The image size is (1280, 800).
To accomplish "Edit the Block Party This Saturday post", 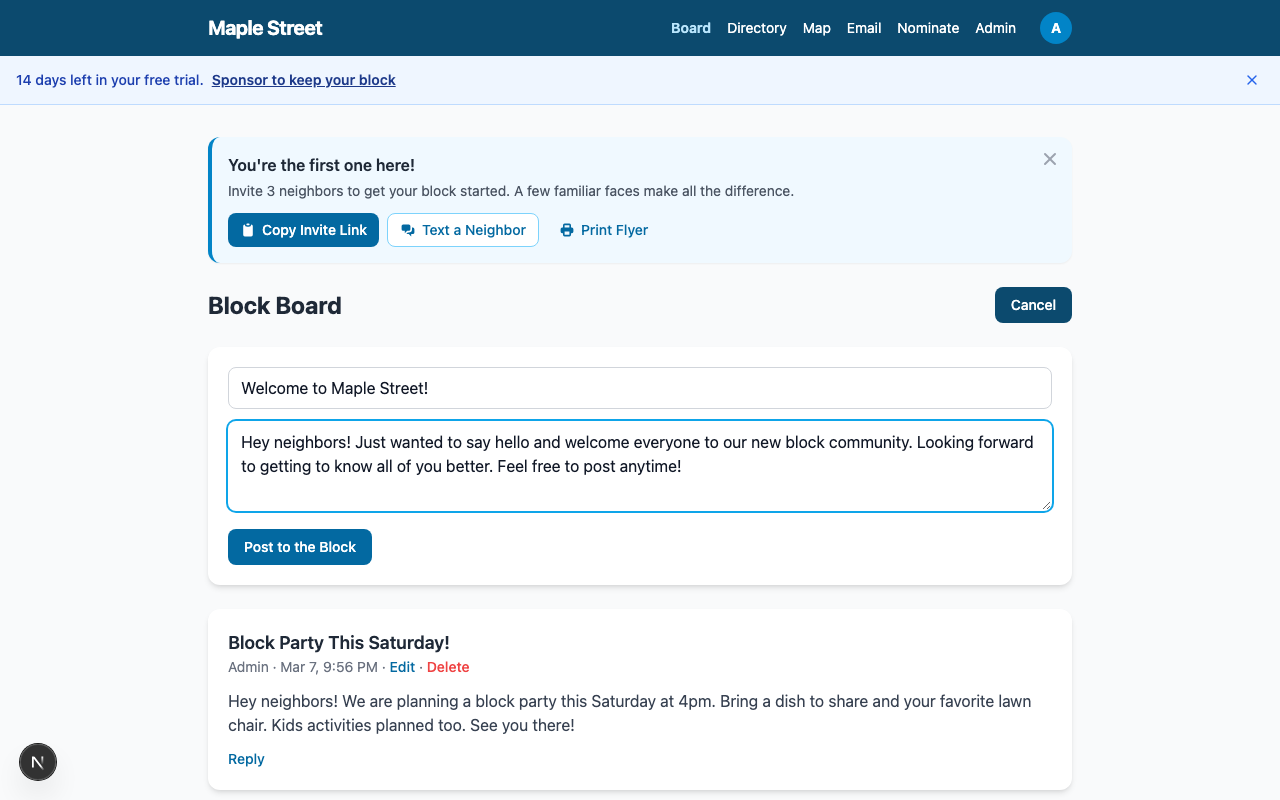I will click(402, 667).
